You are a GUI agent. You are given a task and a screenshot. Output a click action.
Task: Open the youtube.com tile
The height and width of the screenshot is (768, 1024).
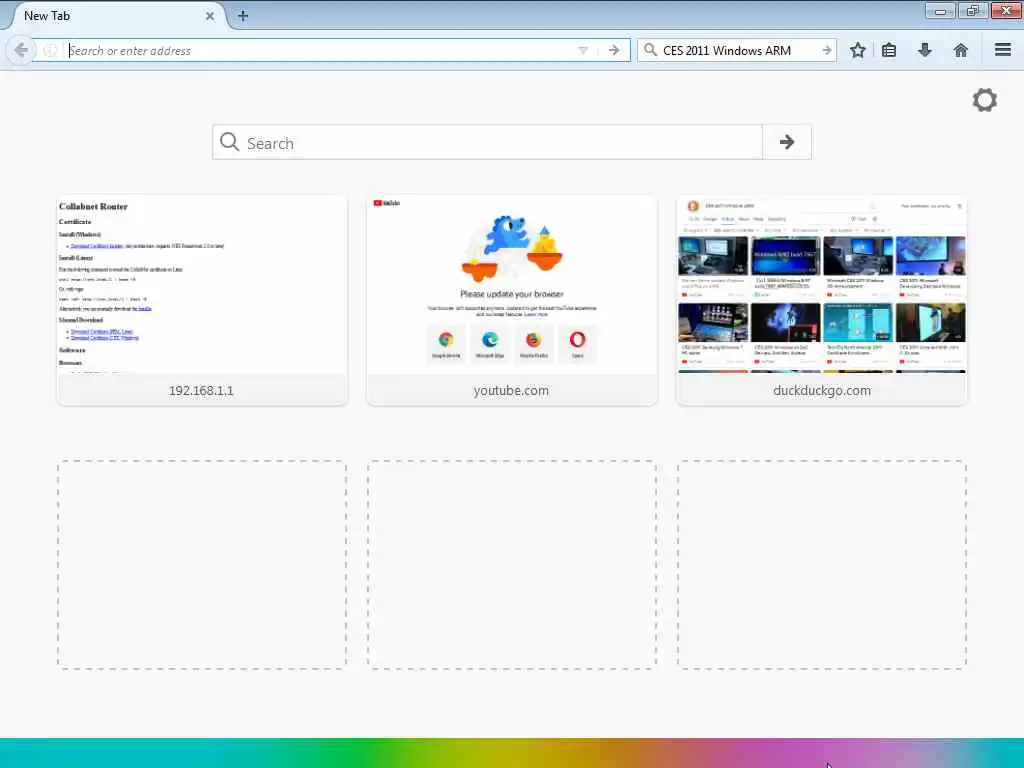(511, 300)
